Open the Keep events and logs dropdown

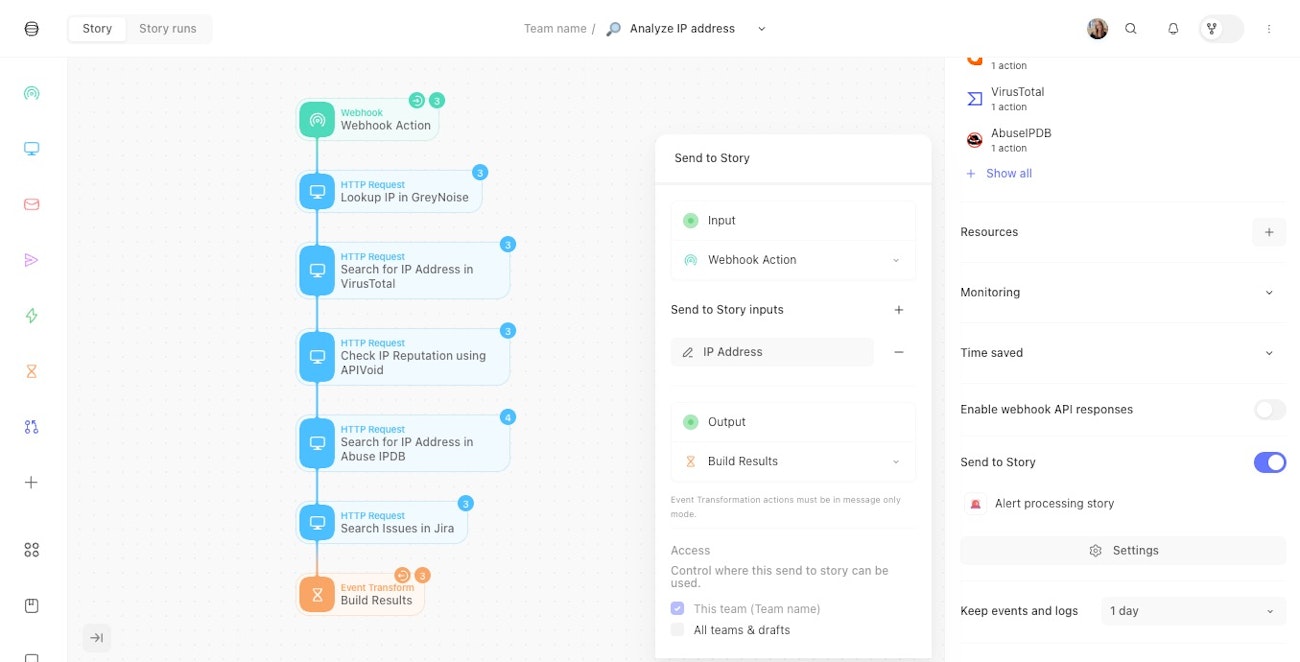click(1192, 611)
